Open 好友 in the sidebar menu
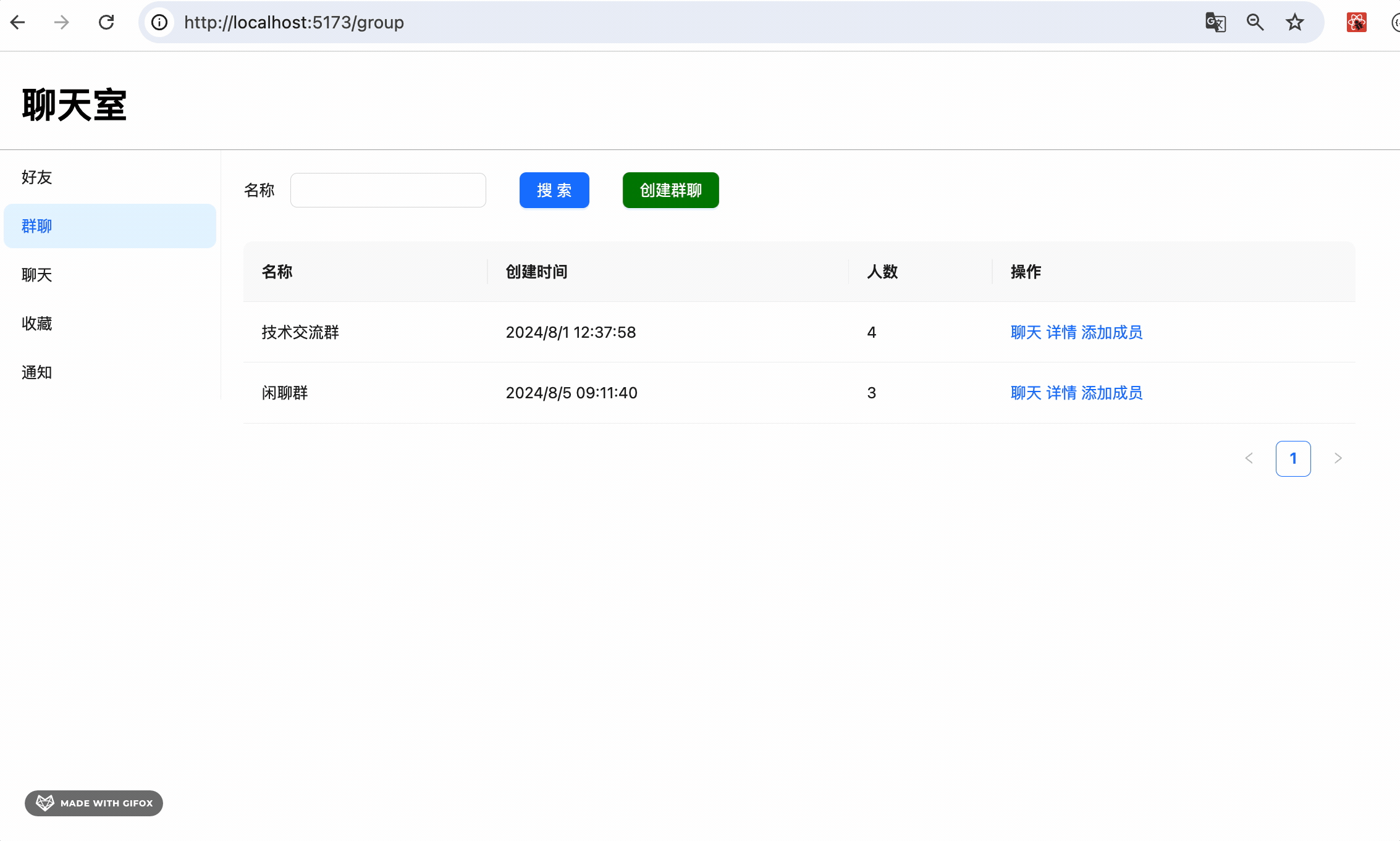 point(37,177)
